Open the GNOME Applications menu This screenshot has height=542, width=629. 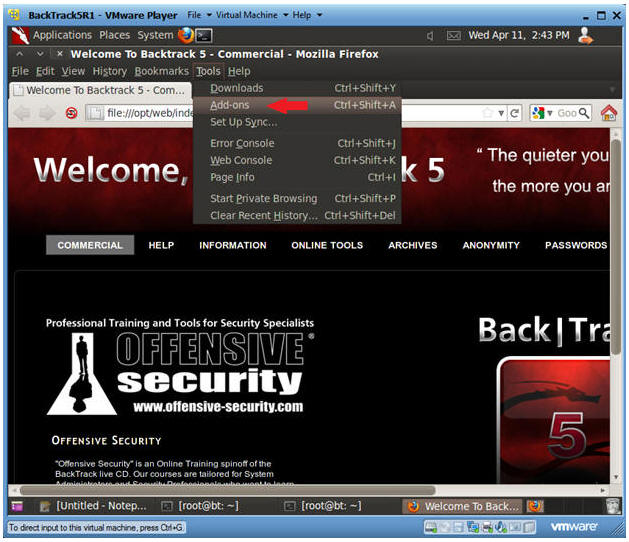62,35
